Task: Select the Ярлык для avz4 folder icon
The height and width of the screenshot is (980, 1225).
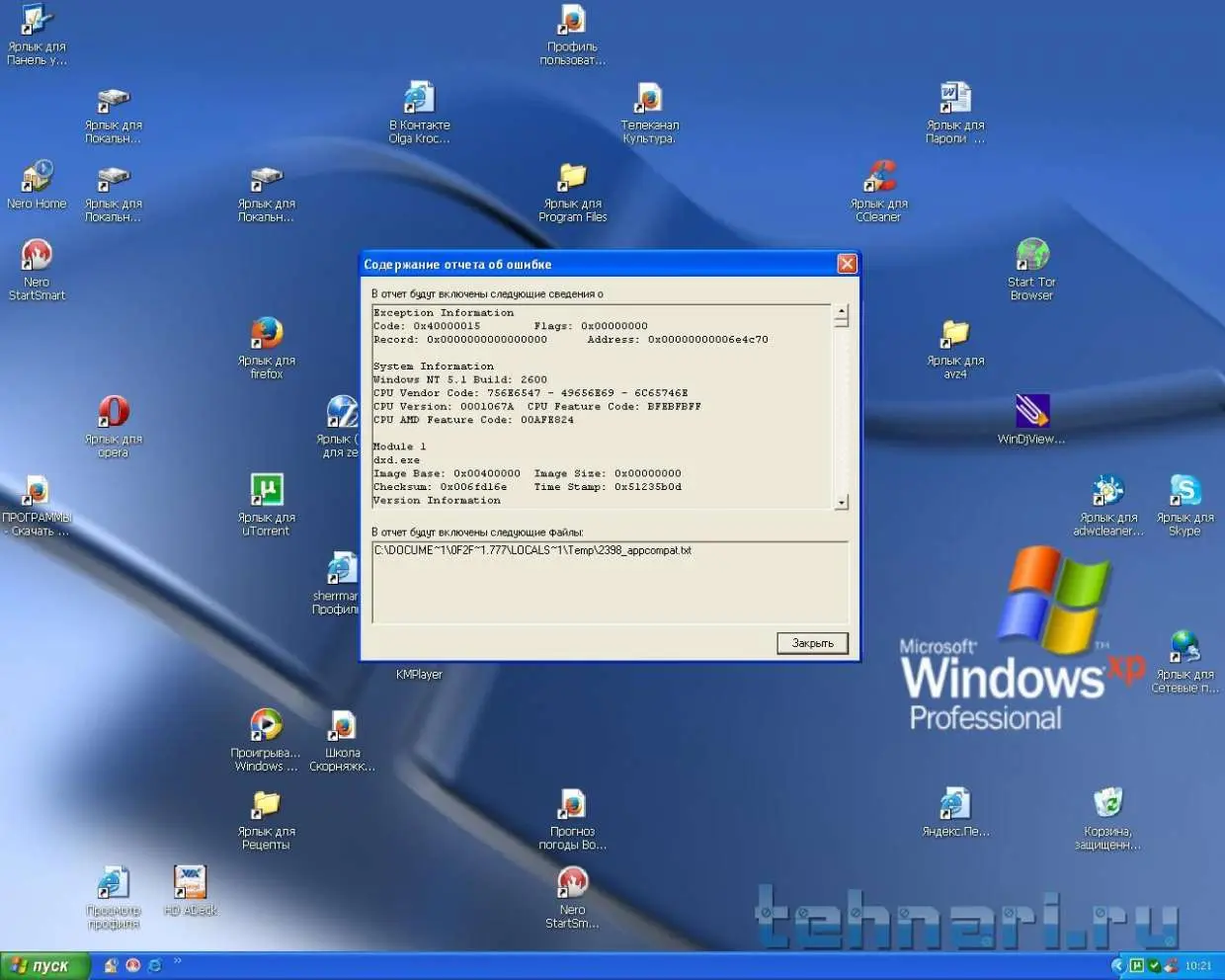Action: coord(955,348)
